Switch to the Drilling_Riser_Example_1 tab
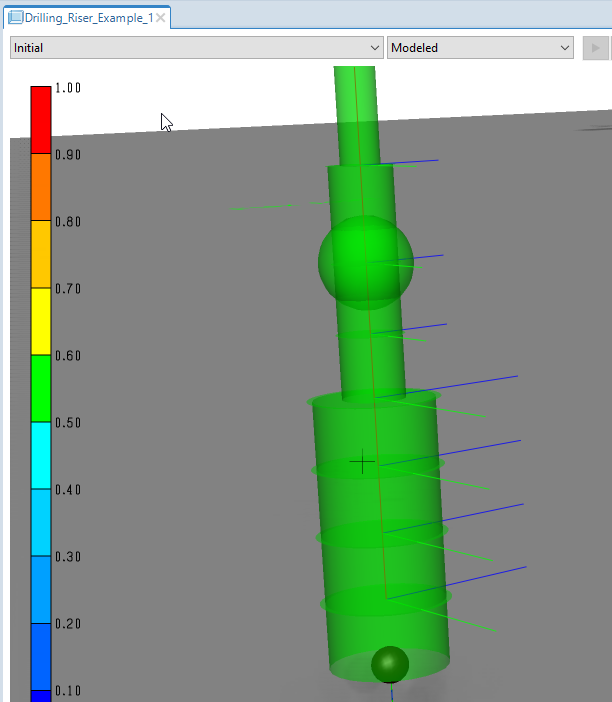 88,18
